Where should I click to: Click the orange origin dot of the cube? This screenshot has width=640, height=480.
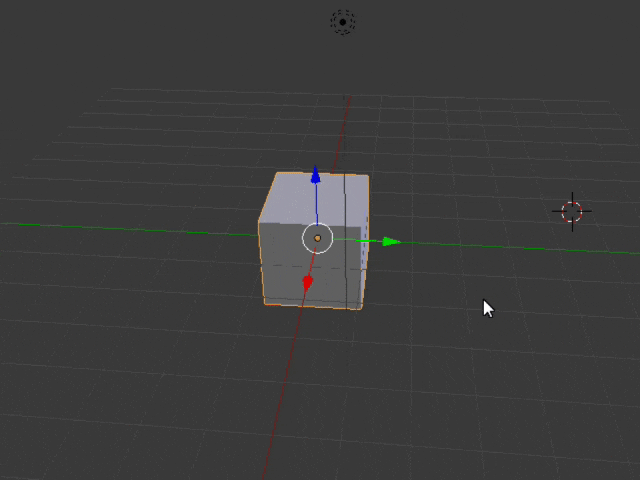pos(318,238)
